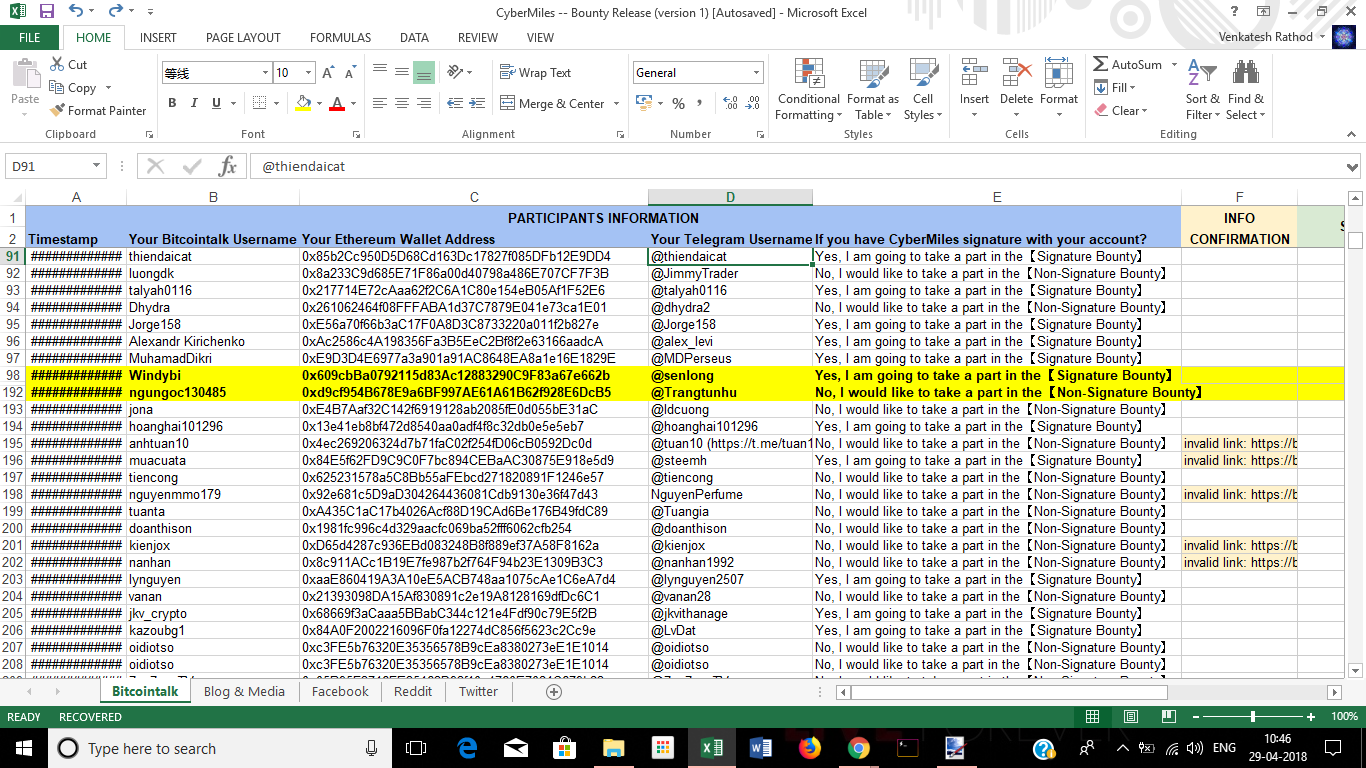
Task: Expand the formula bar
Action: click(1352, 167)
